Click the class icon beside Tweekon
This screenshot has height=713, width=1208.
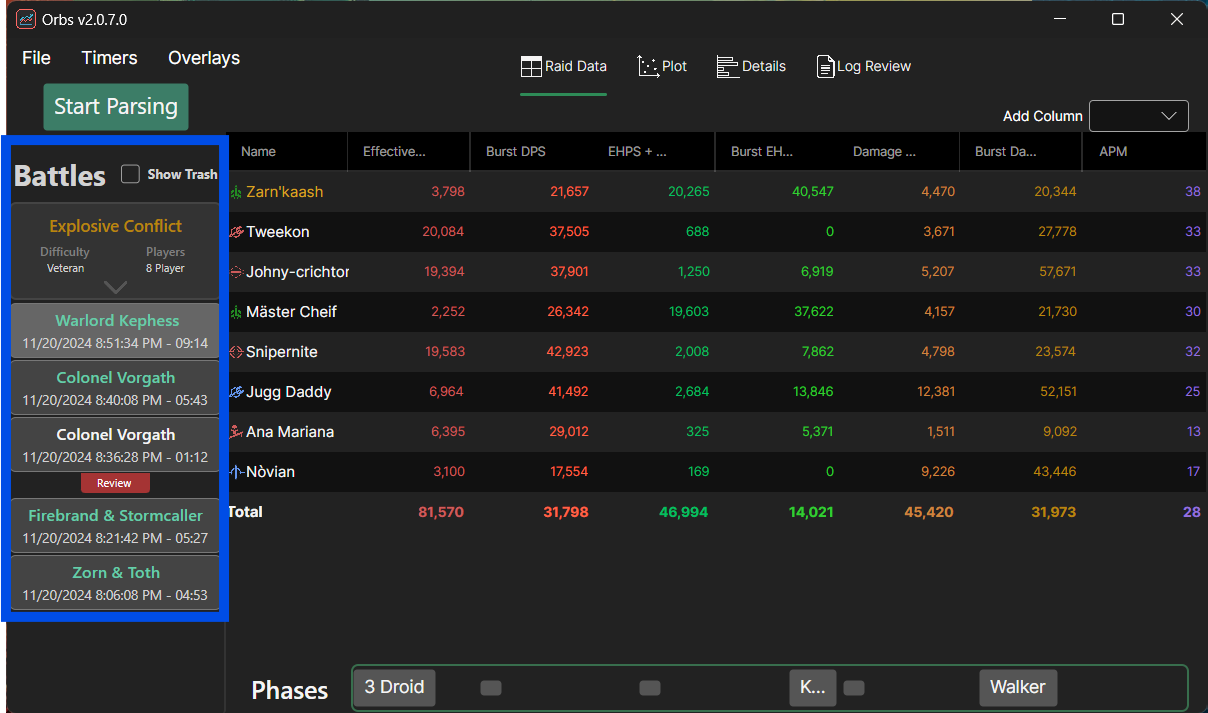236,232
